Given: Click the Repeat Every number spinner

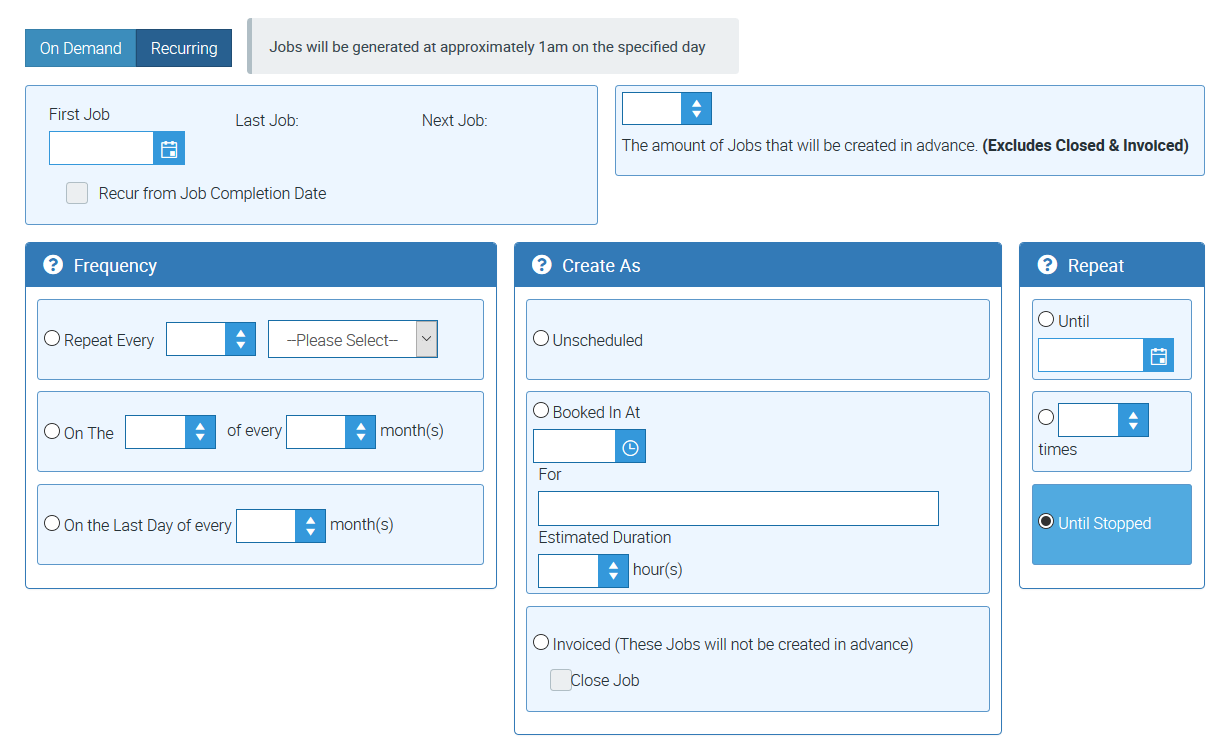Looking at the screenshot, I should click(x=240, y=340).
